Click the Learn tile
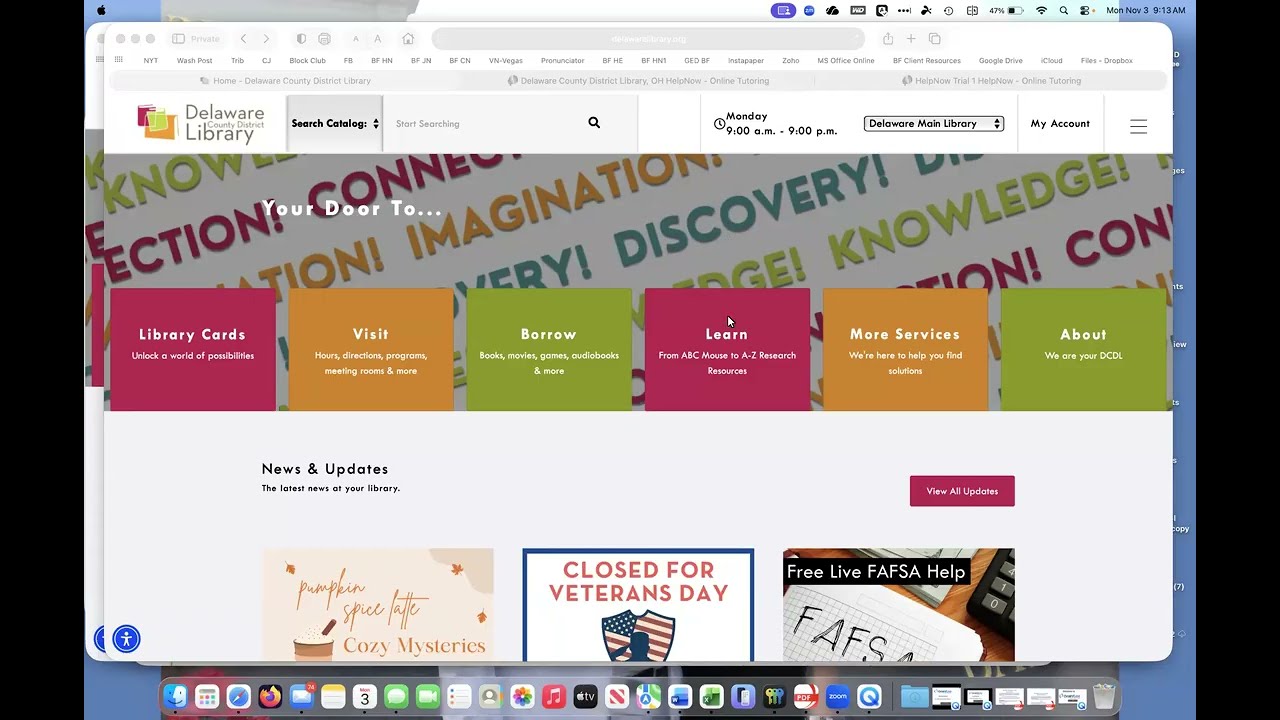This screenshot has width=1280, height=720. pos(727,350)
